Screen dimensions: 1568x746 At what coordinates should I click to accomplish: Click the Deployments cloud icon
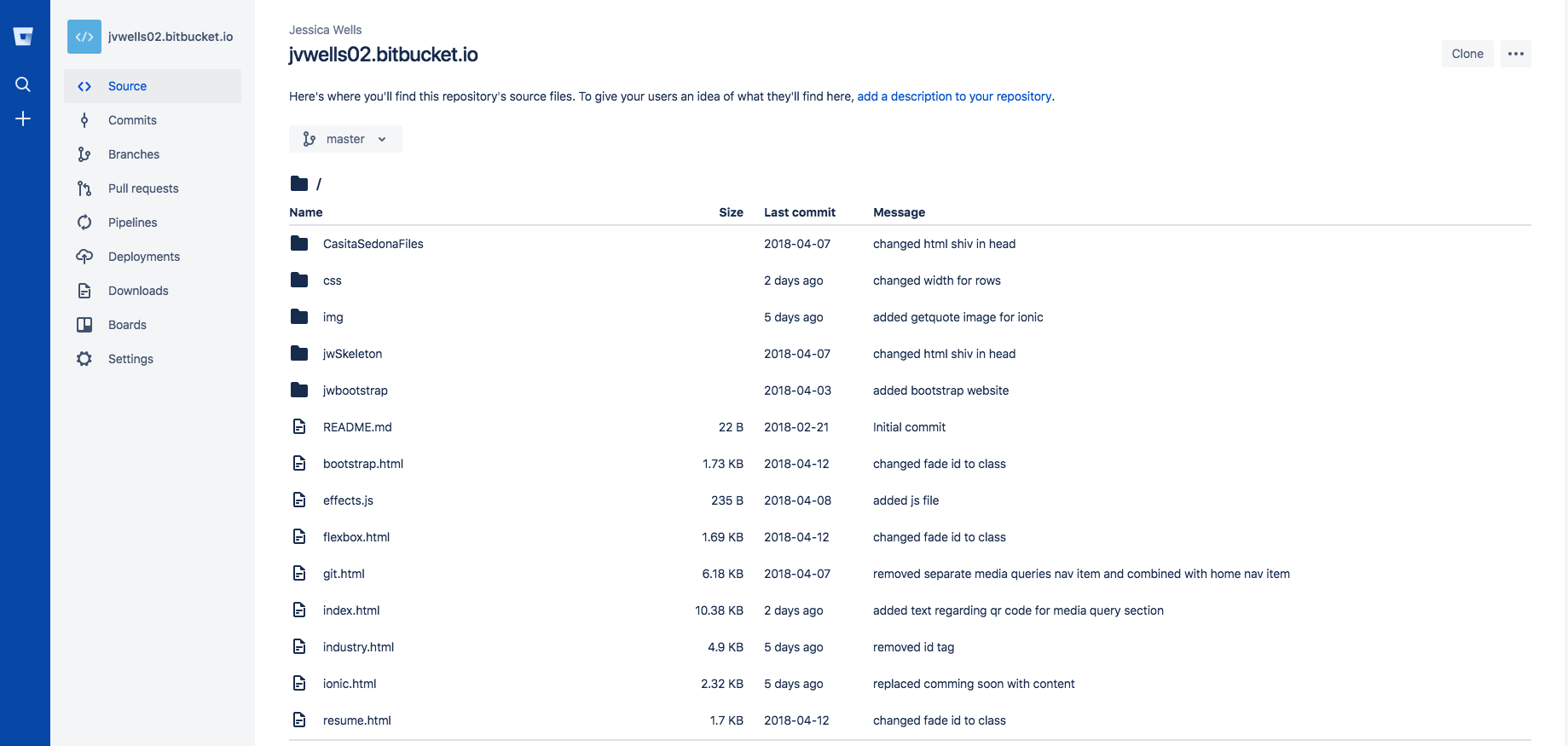coord(84,257)
